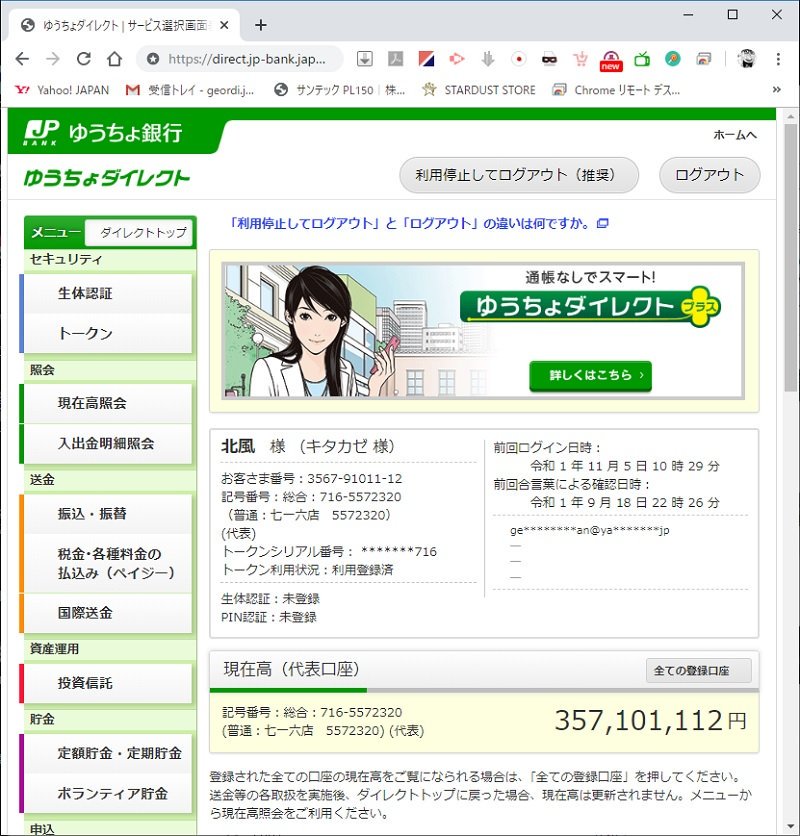800x836 pixels.
Task: Click the grey down-arrow extension icon
Action: click(487, 59)
